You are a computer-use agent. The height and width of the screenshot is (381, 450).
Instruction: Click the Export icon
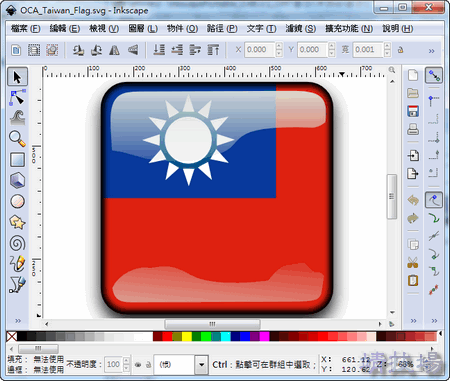413,173
